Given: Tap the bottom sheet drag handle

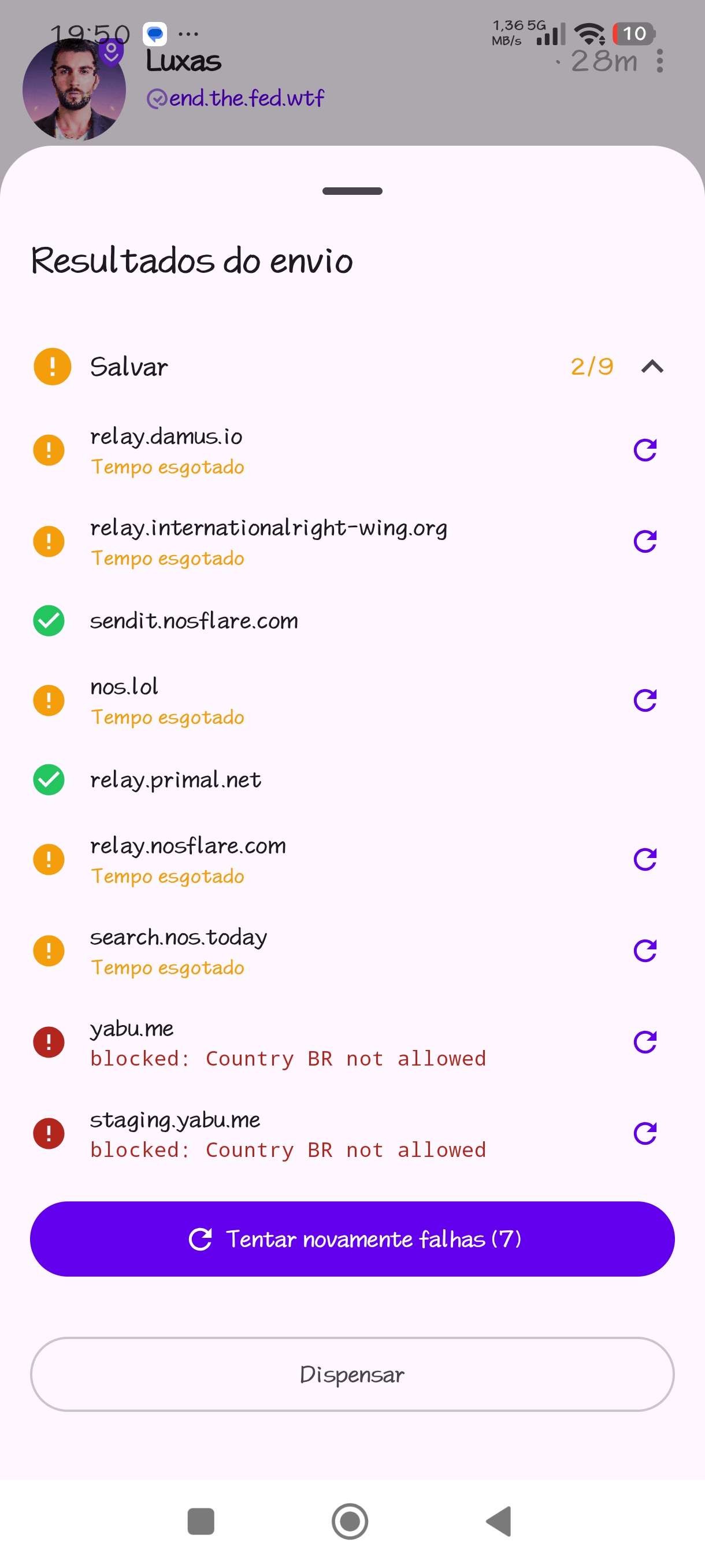Looking at the screenshot, I should [352, 191].
